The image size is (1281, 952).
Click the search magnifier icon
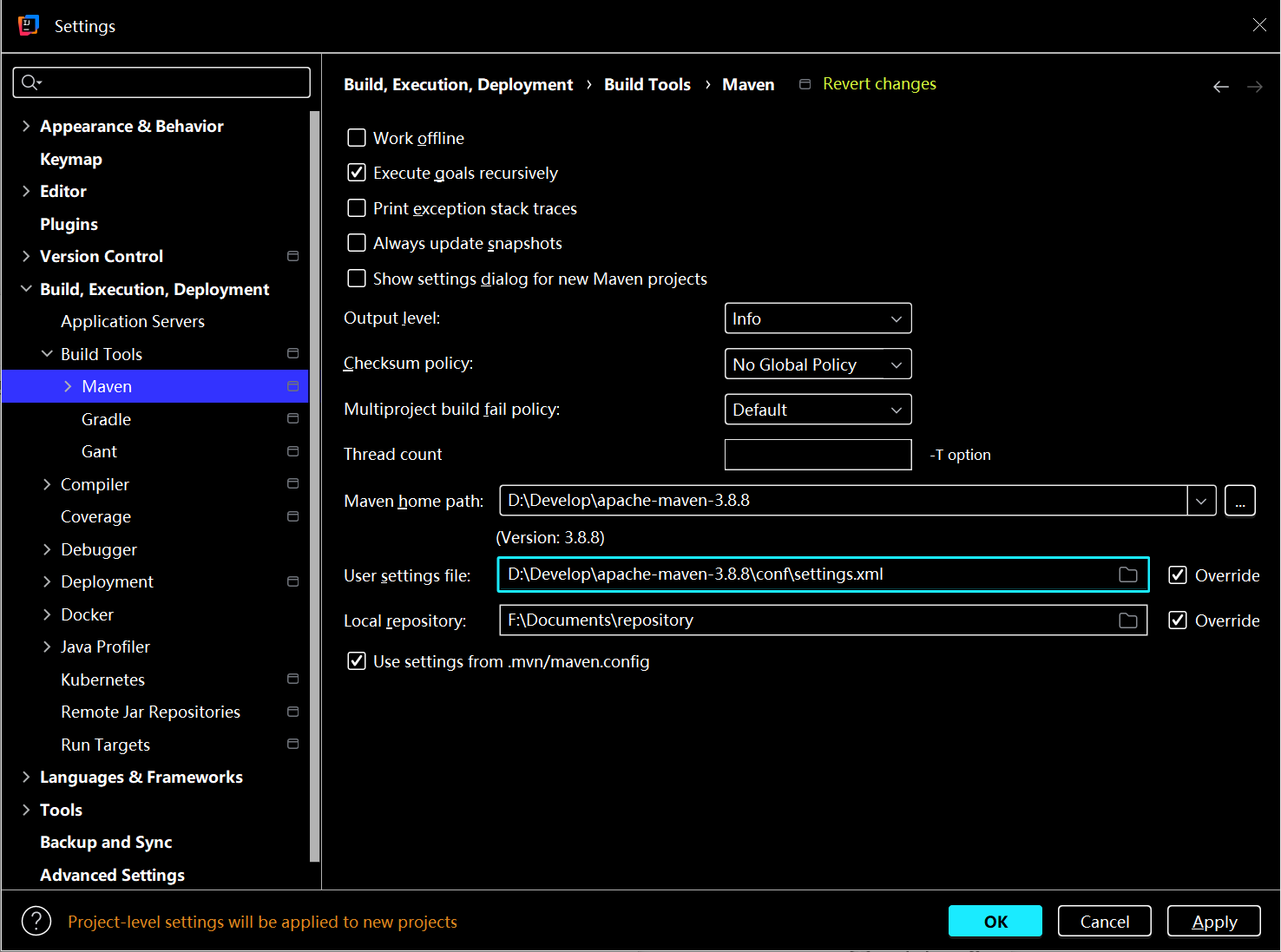tap(30, 82)
